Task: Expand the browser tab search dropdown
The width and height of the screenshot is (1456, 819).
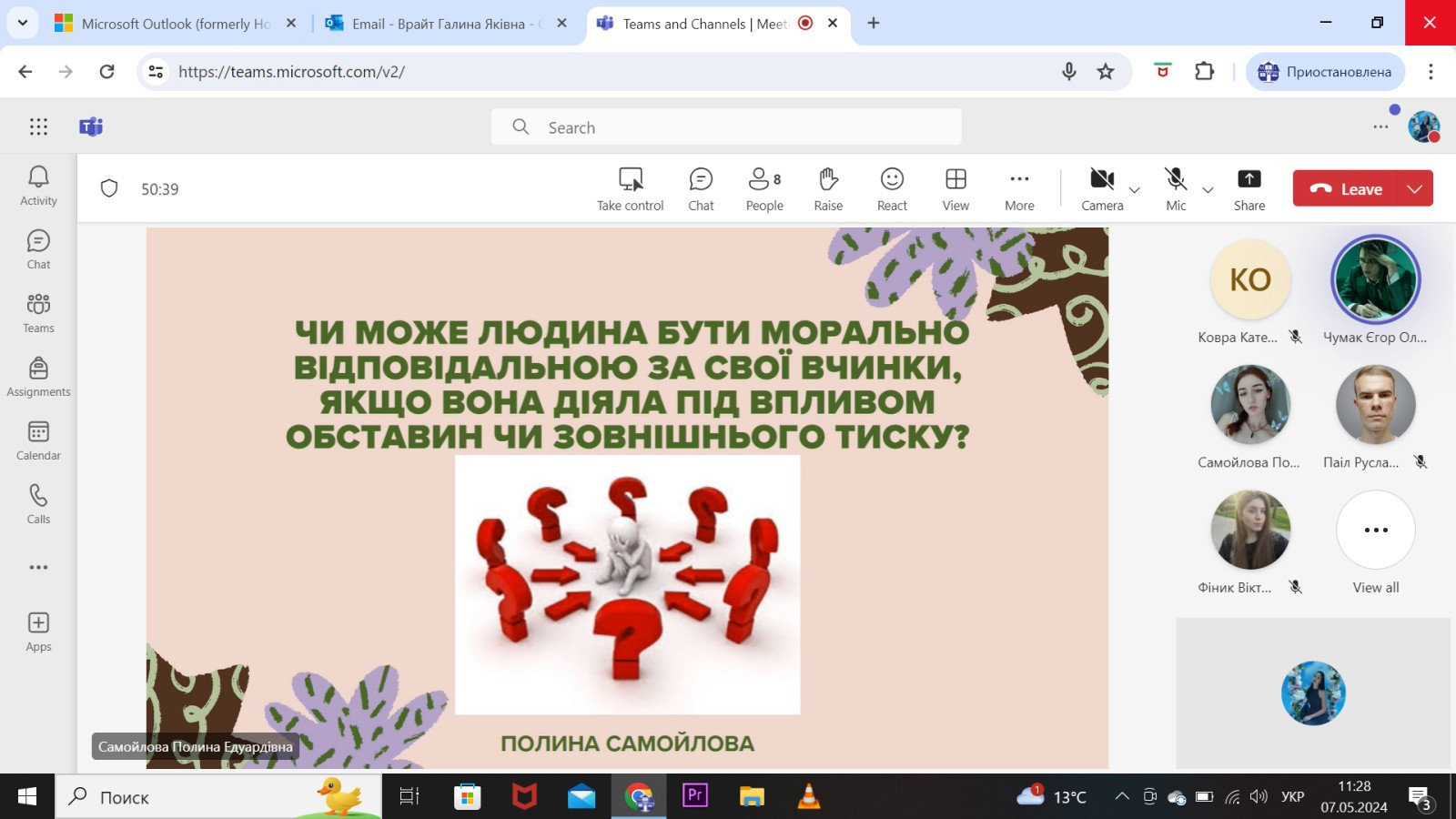Action: tap(22, 23)
